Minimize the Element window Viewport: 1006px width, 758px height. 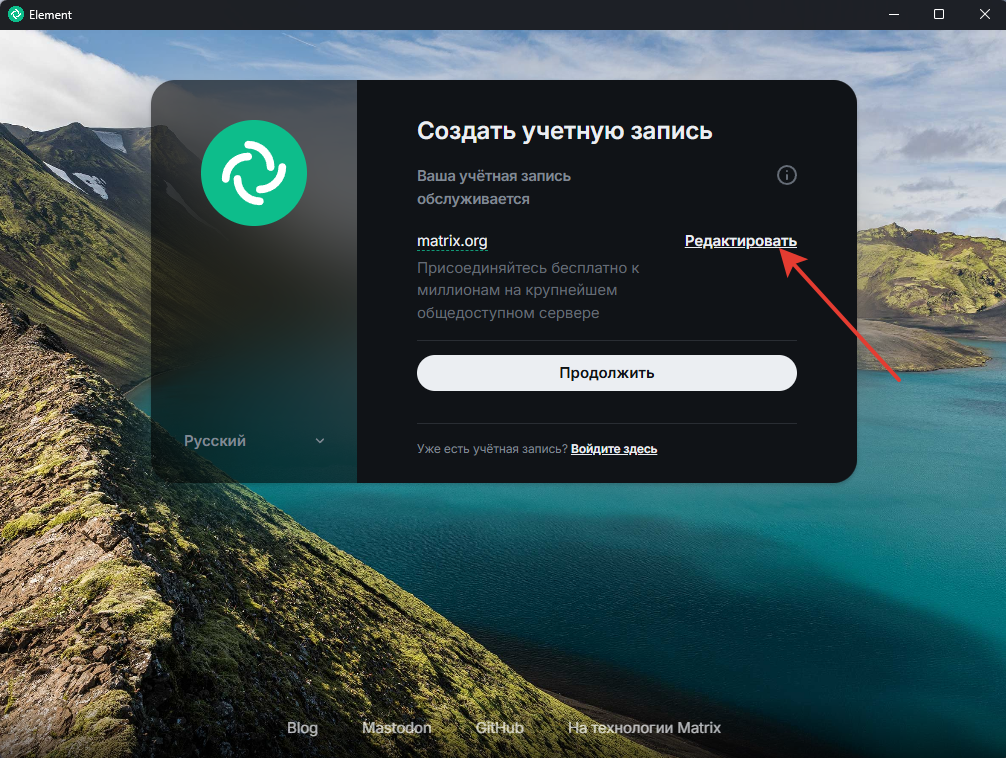(894, 14)
